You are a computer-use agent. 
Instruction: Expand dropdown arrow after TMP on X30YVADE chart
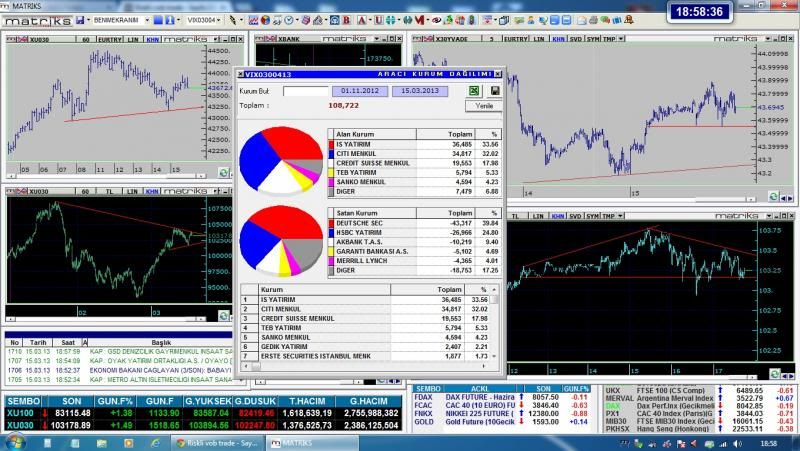[x=621, y=39]
